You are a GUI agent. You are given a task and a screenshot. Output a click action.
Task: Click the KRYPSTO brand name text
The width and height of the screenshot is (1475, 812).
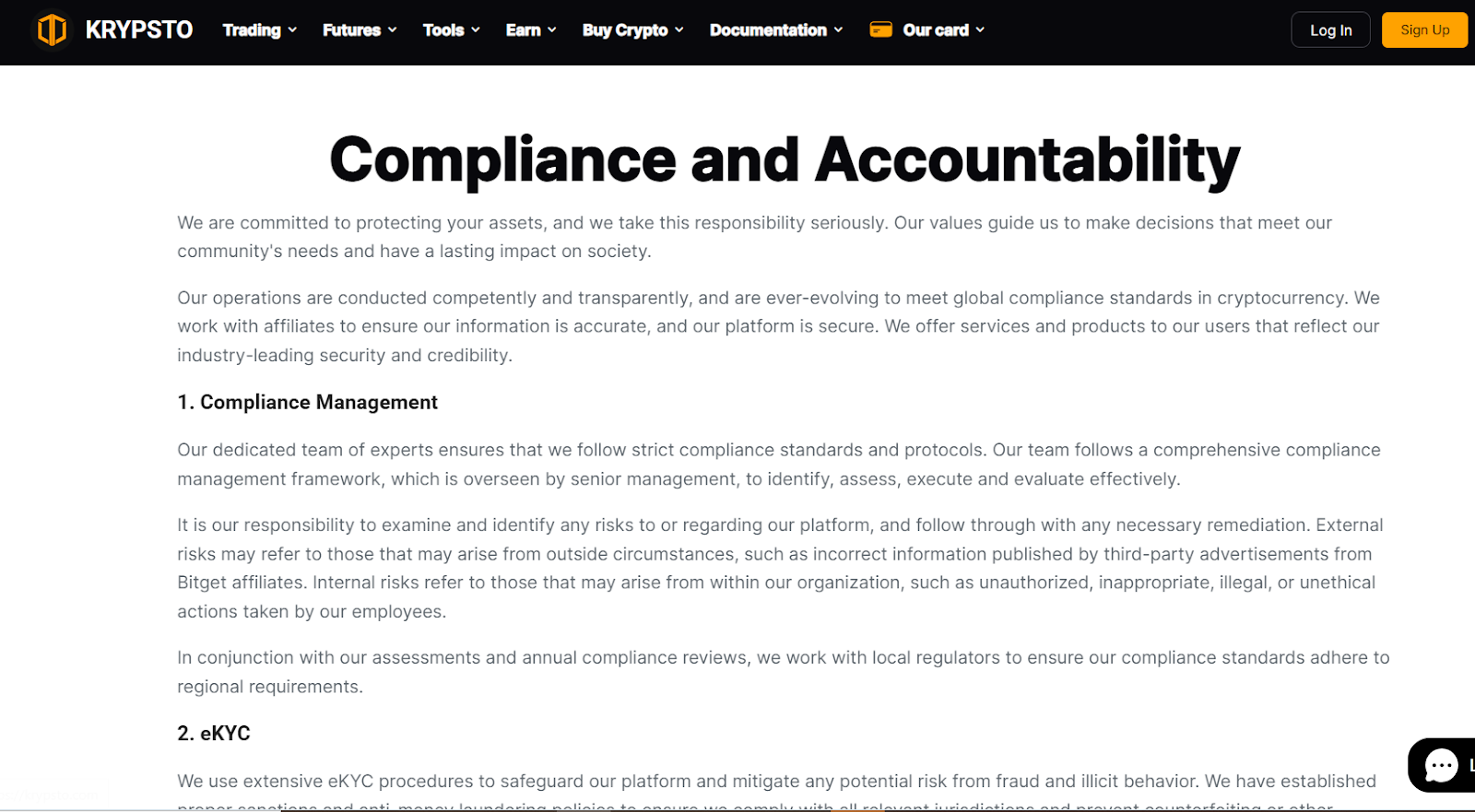click(138, 30)
